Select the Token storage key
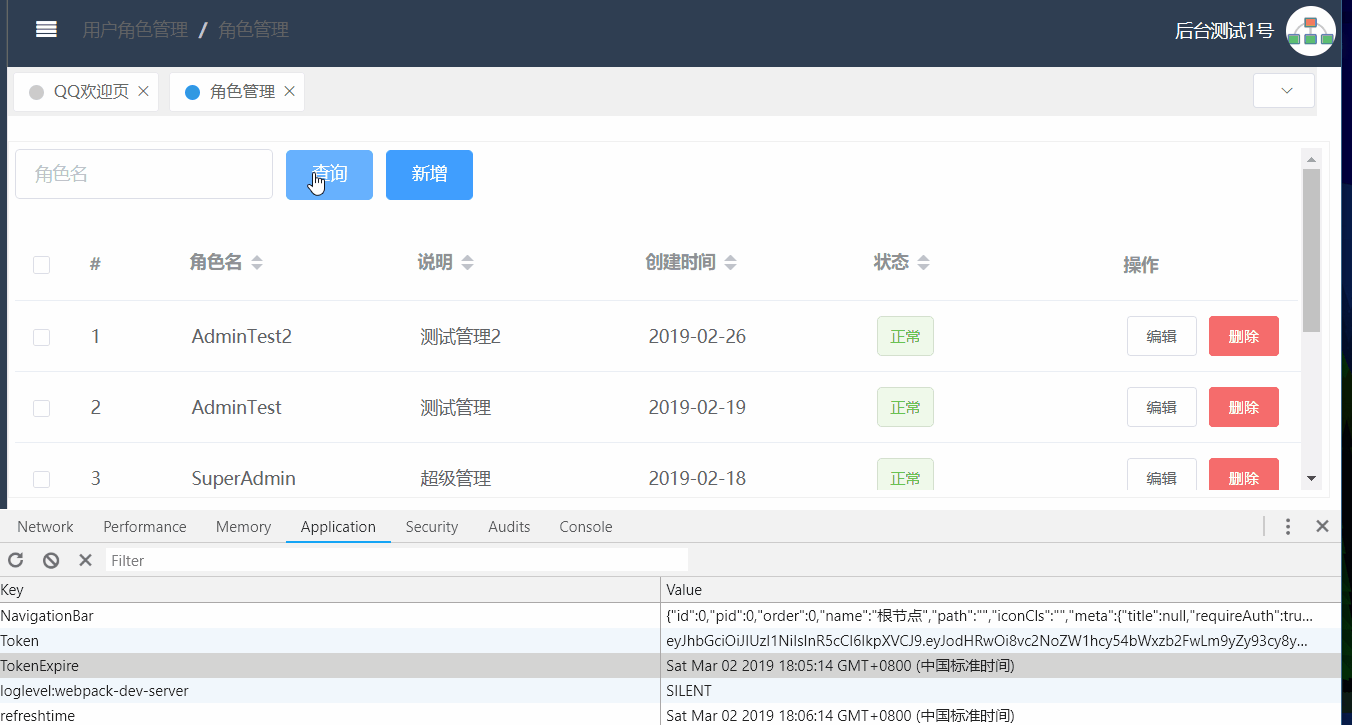This screenshot has height=725, width=1352. pyautogui.click(x=20, y=641)
